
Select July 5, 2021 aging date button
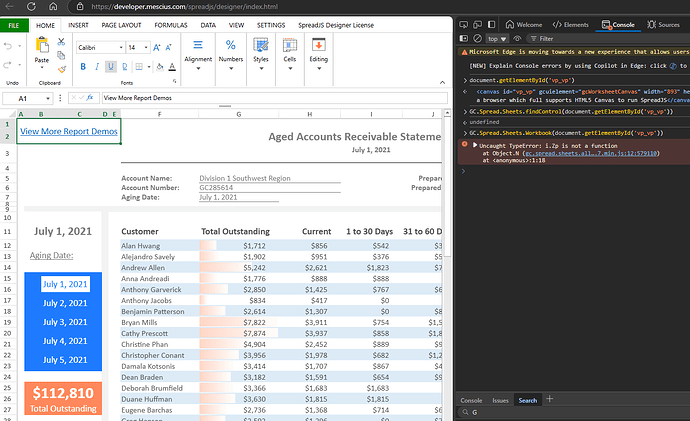(65, 360)
